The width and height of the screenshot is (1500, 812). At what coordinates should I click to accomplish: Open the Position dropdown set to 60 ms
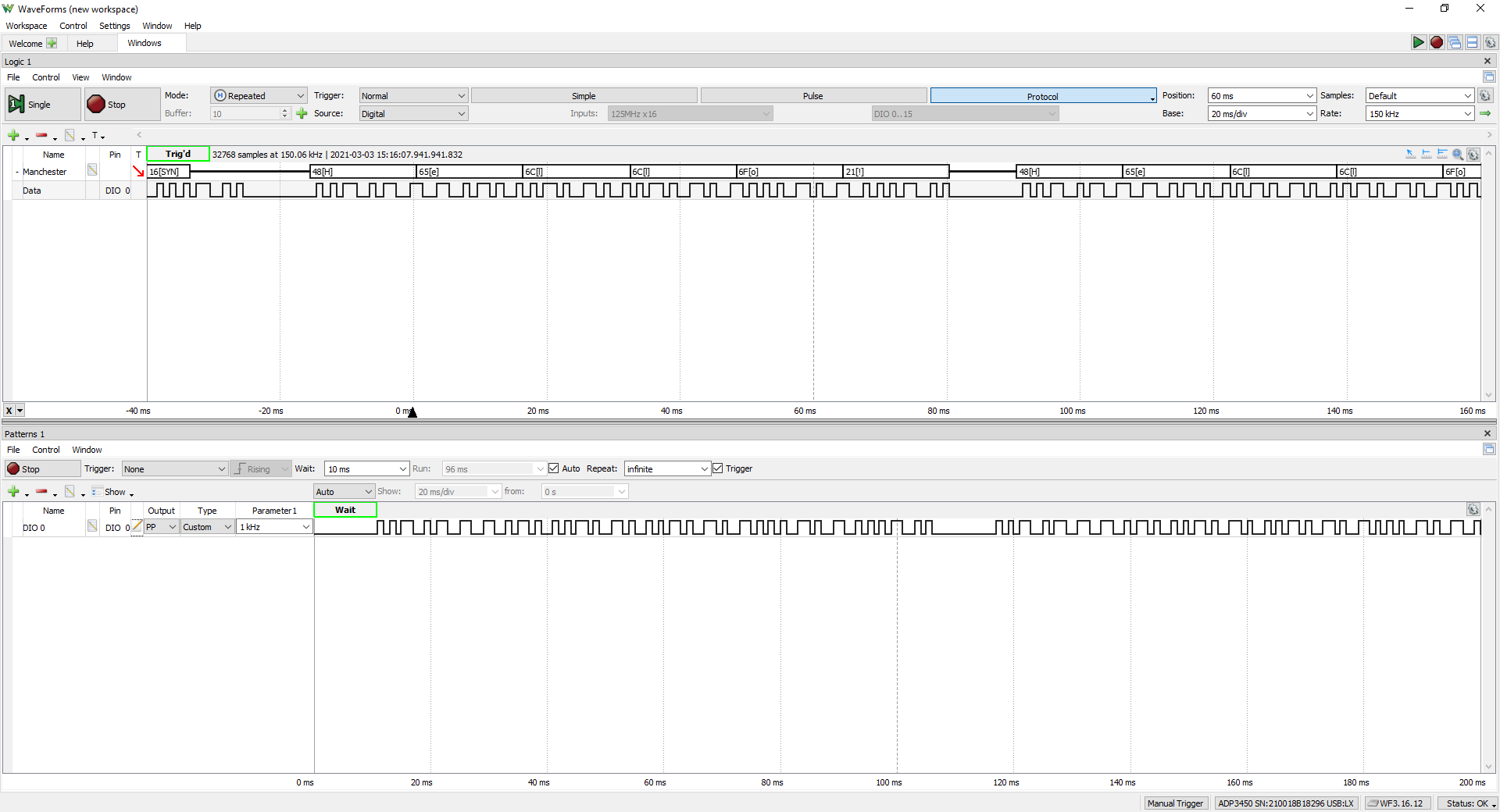pos(1262,95)
